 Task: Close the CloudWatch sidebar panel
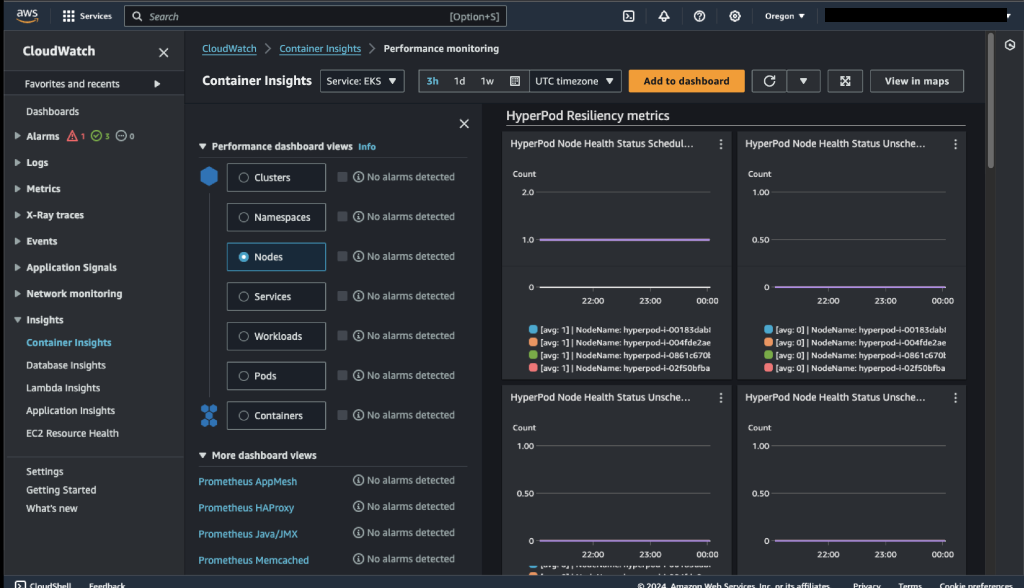[x=164, y=52]
